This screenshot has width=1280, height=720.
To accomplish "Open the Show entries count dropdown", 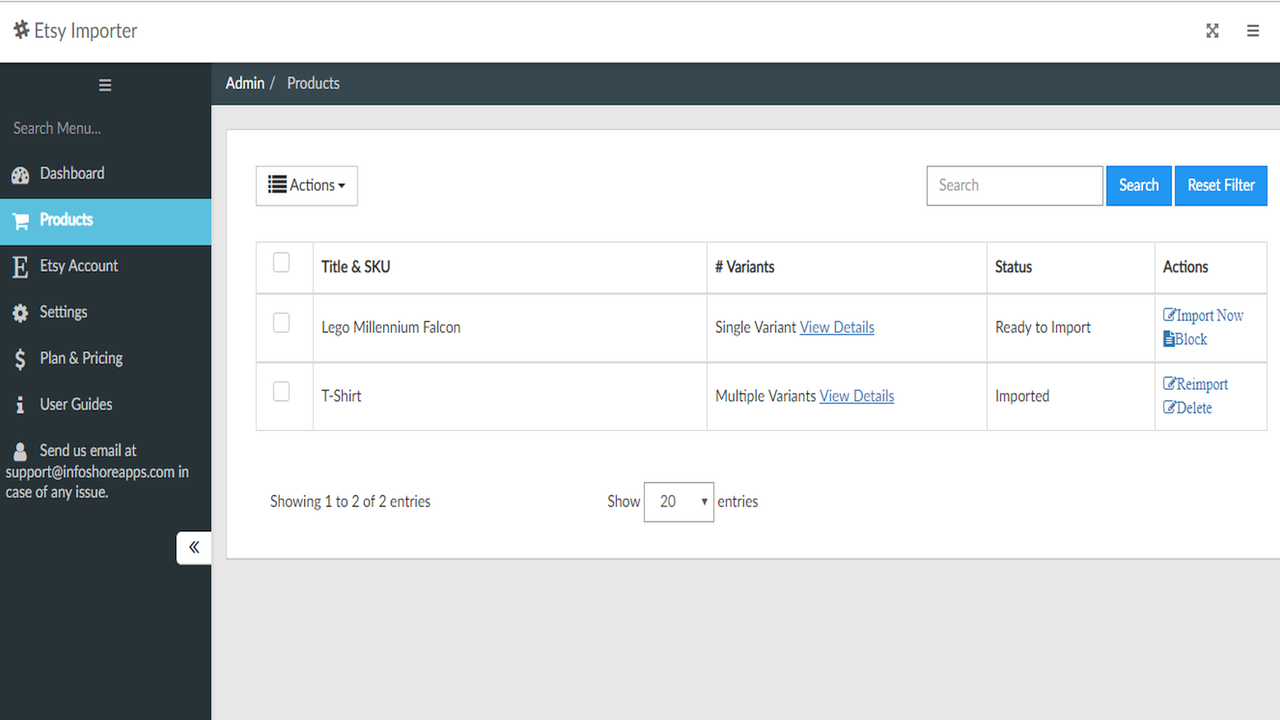I will (x=678, y=501).
